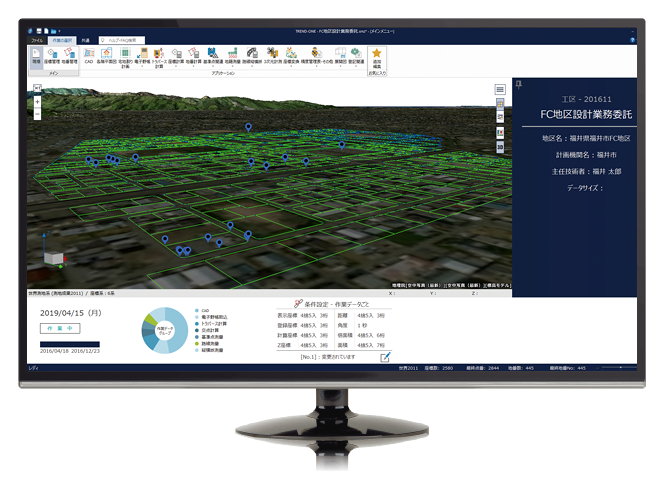Open the トラバース計算 tool
The width and height of the screenshot is (664, 489).
(159, 58)
